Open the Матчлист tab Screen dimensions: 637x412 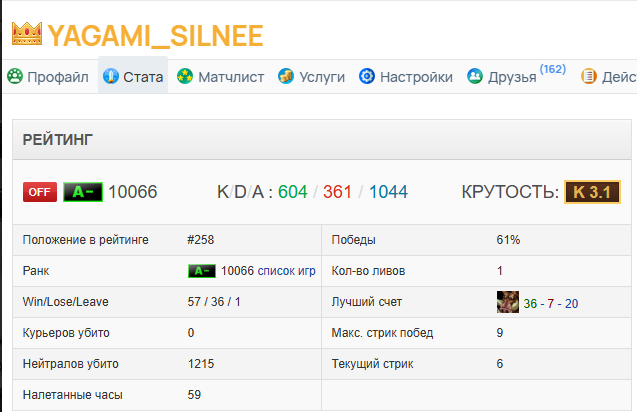[221, 77]
